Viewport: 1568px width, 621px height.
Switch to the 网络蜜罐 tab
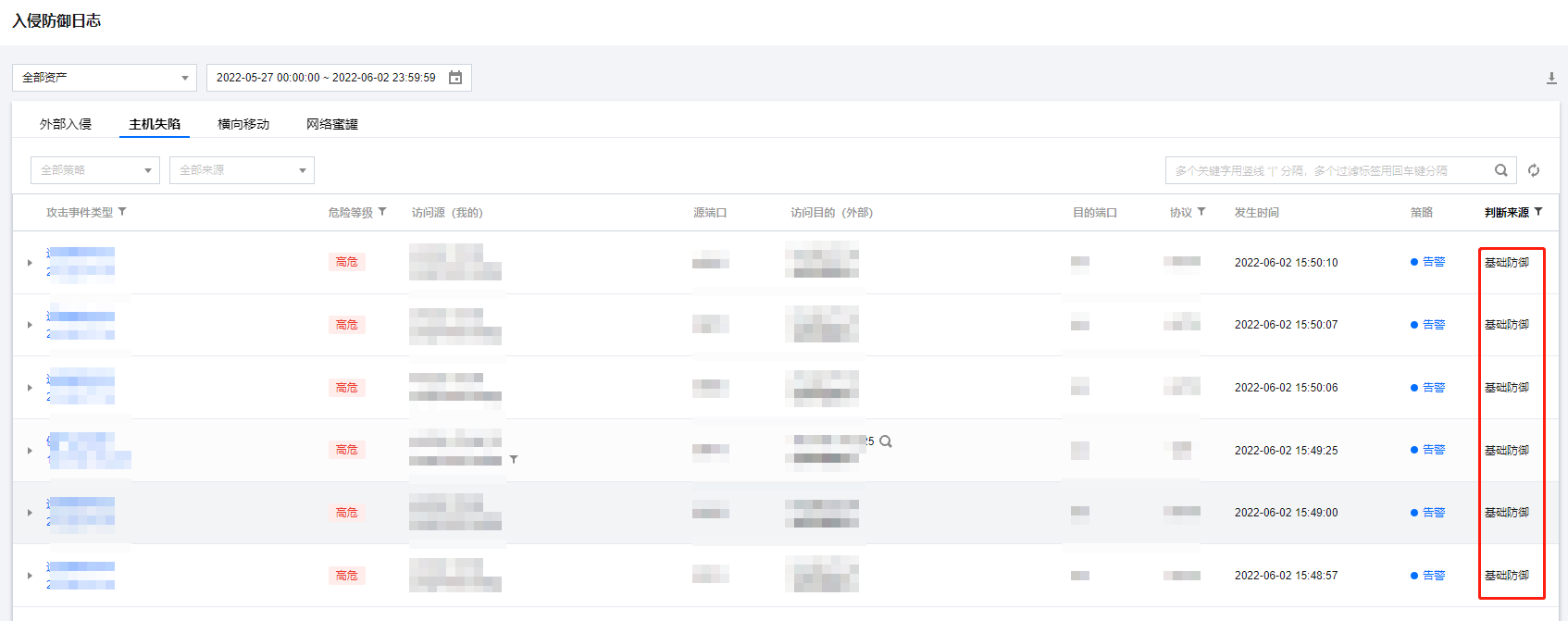pyautogui.click(x=332, y=124)
